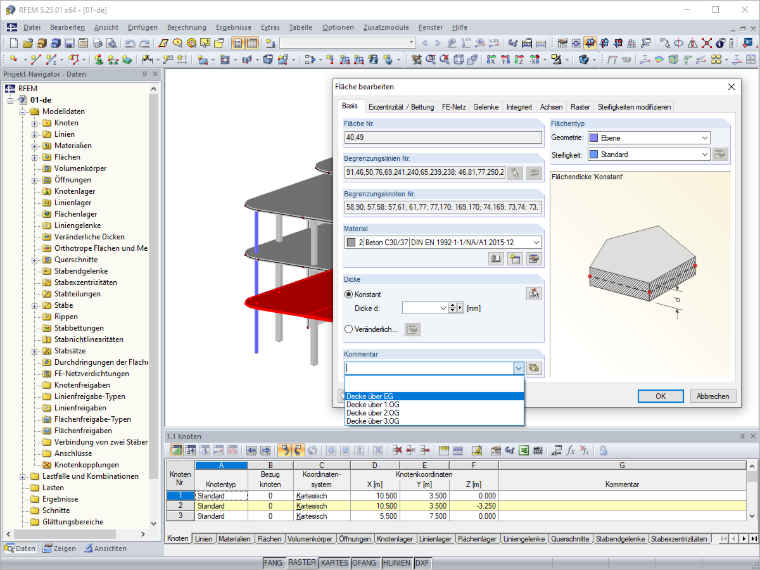Click the gray Material color swatch

tap(351, 242)
